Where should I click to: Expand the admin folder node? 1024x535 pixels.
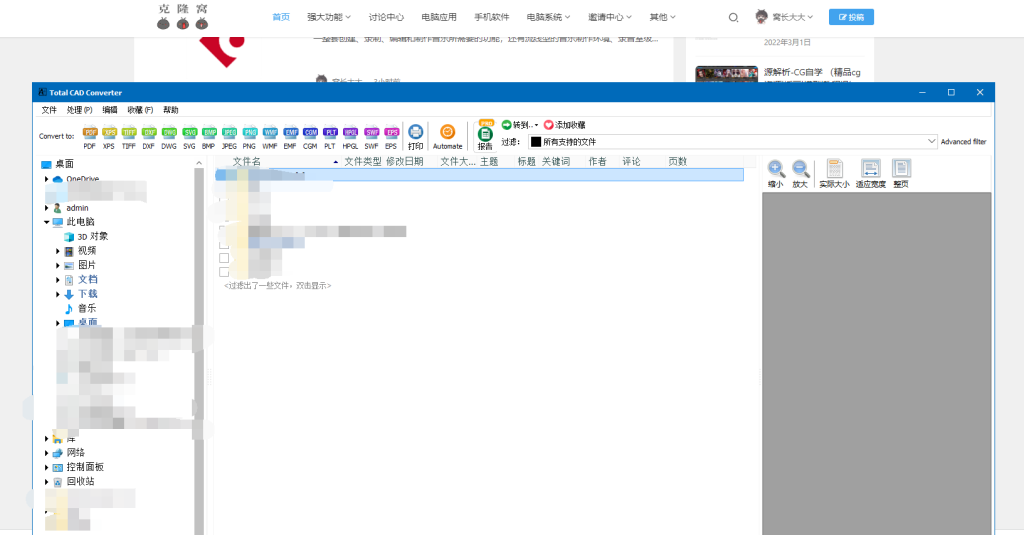pos(46,208)
